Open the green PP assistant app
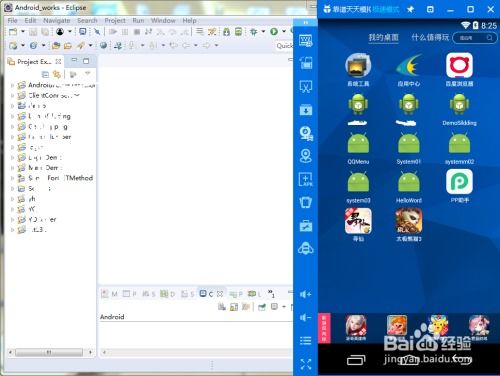 [x=459, y=182]
